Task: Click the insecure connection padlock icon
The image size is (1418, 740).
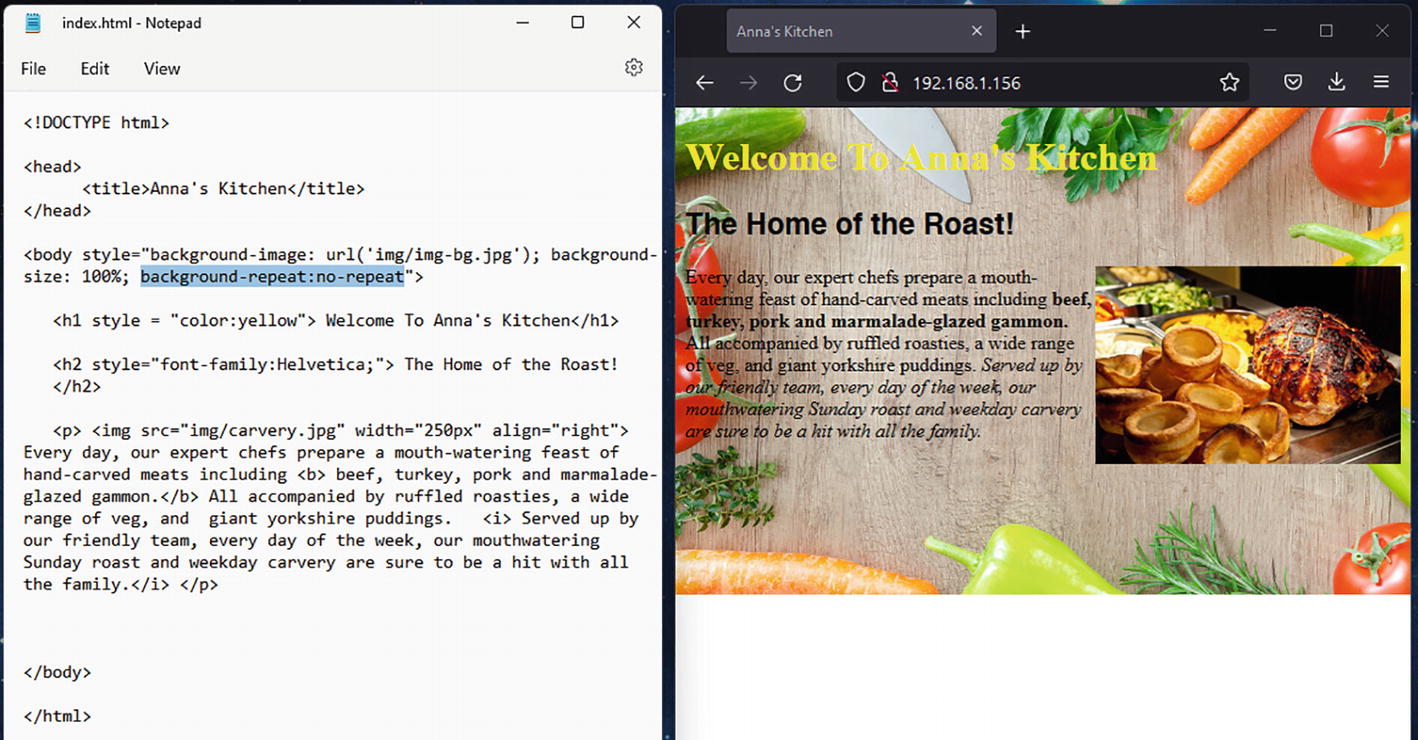Action: pyautogui.click(x=889, y=83)
